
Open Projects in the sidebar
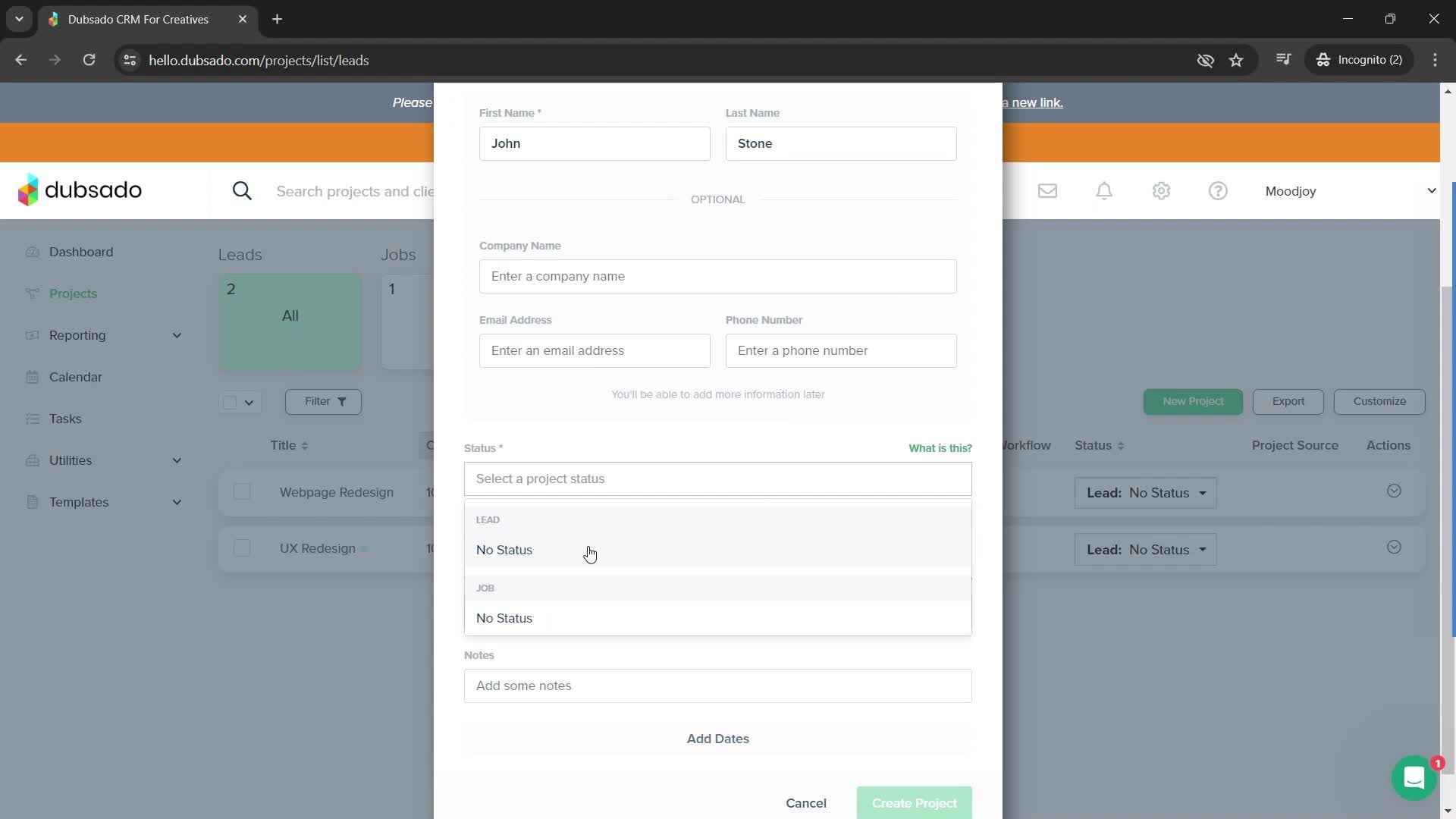click(x=73, y=293)
